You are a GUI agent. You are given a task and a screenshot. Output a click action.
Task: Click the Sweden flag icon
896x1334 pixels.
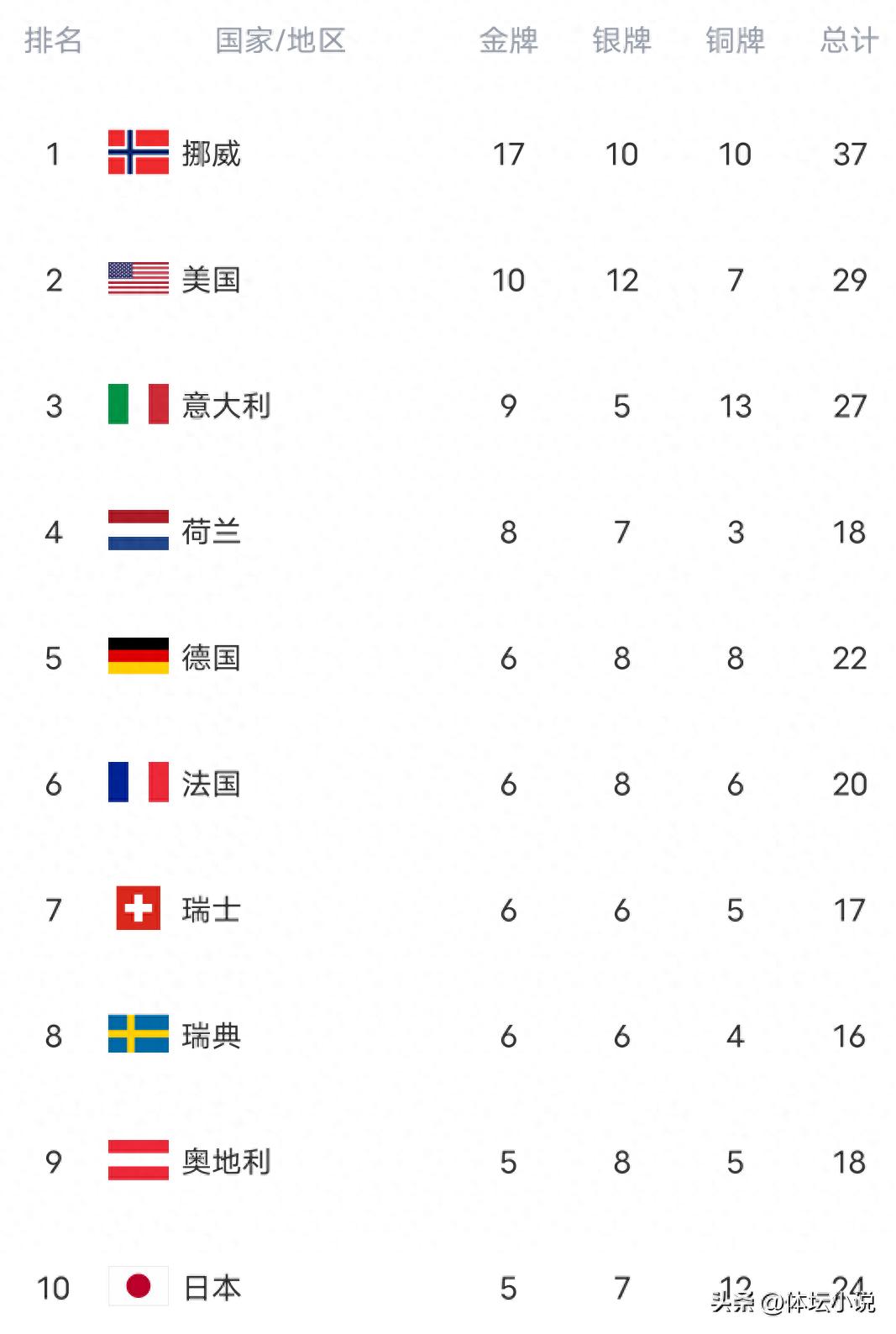click(x=139, y=1035)
